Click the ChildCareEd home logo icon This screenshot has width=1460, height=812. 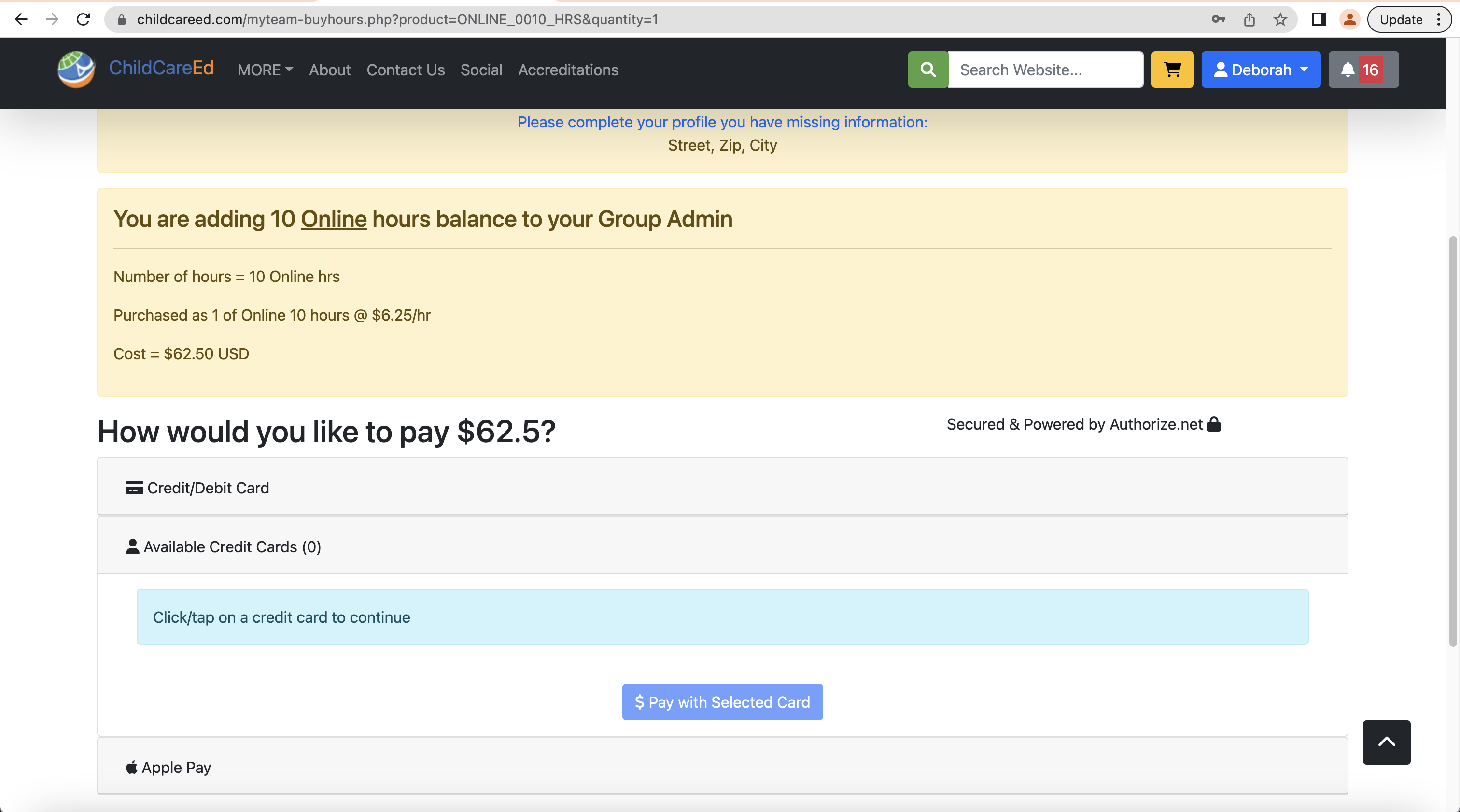tap(74, 70)
